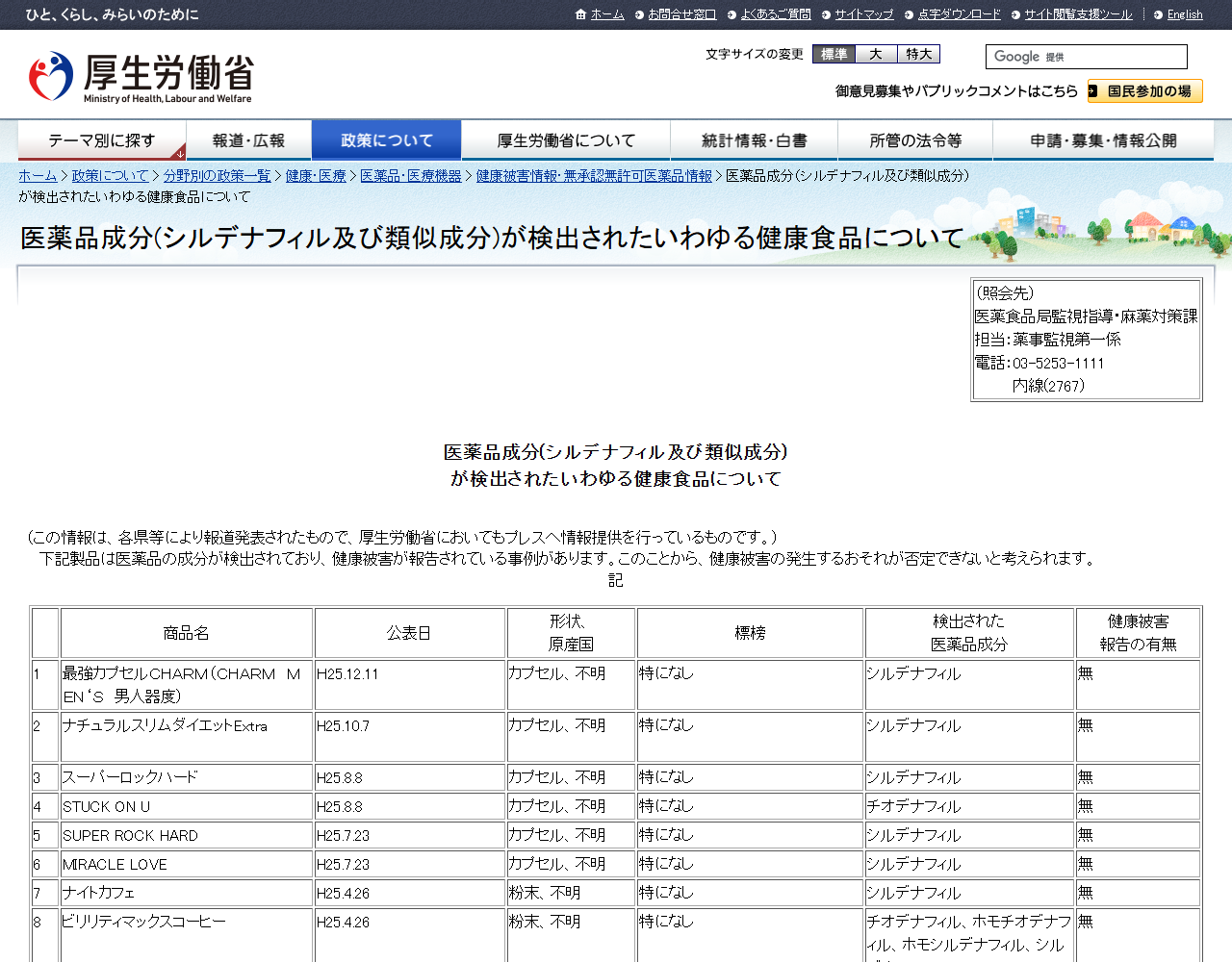Viewport: 1232px width, 962px height.
Task: Set text size to 特大
Action: point(918,55)
